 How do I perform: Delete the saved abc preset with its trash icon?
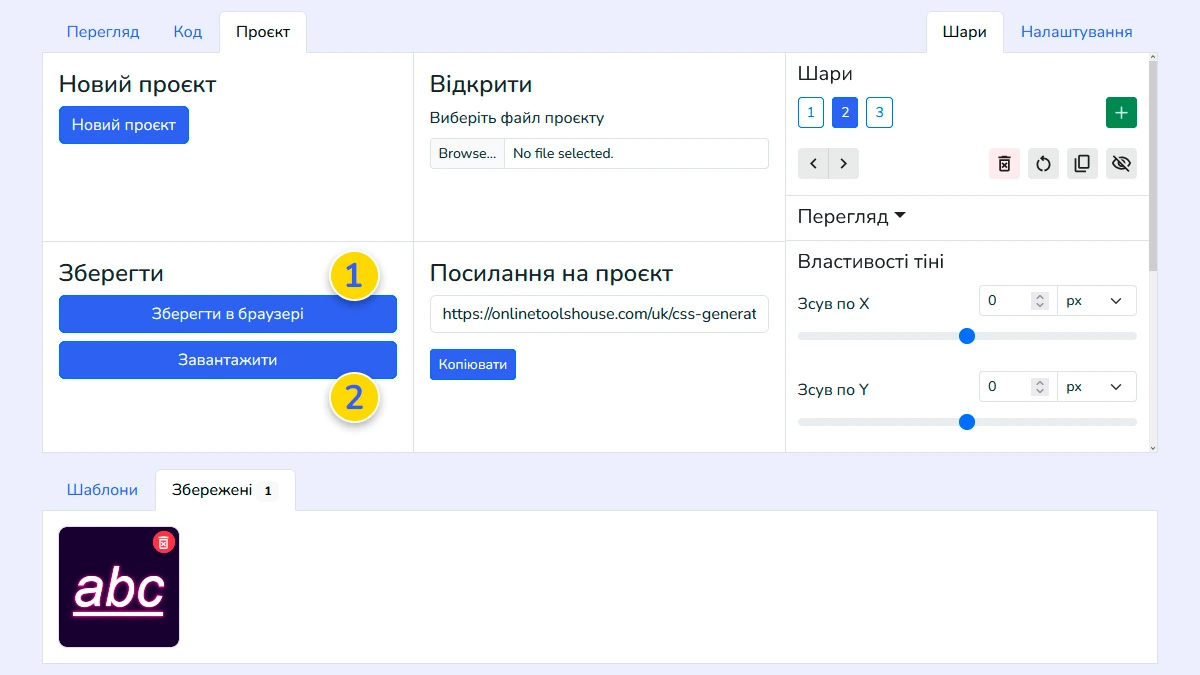coord(163,541)
